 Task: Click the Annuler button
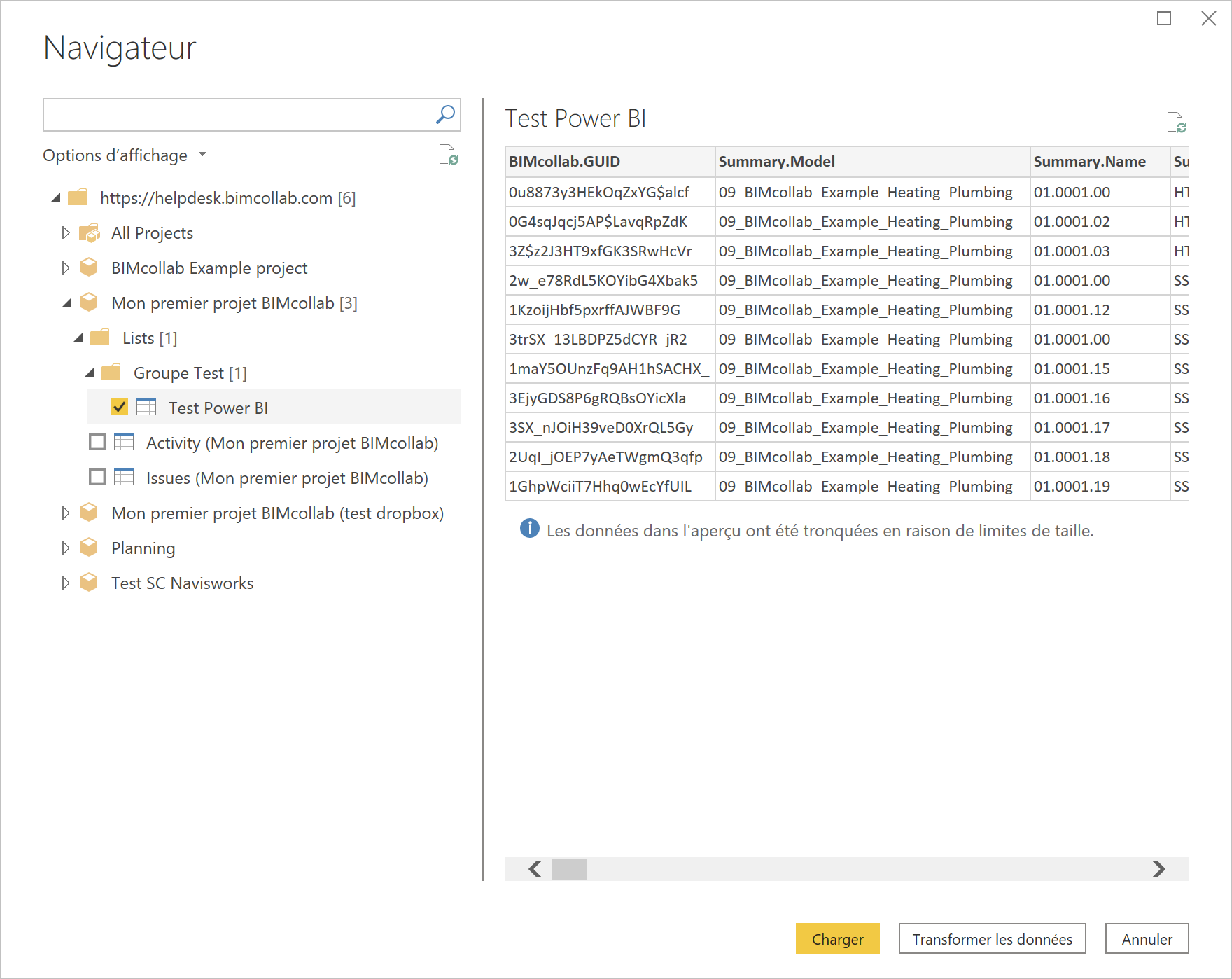tap(1147, 939)
